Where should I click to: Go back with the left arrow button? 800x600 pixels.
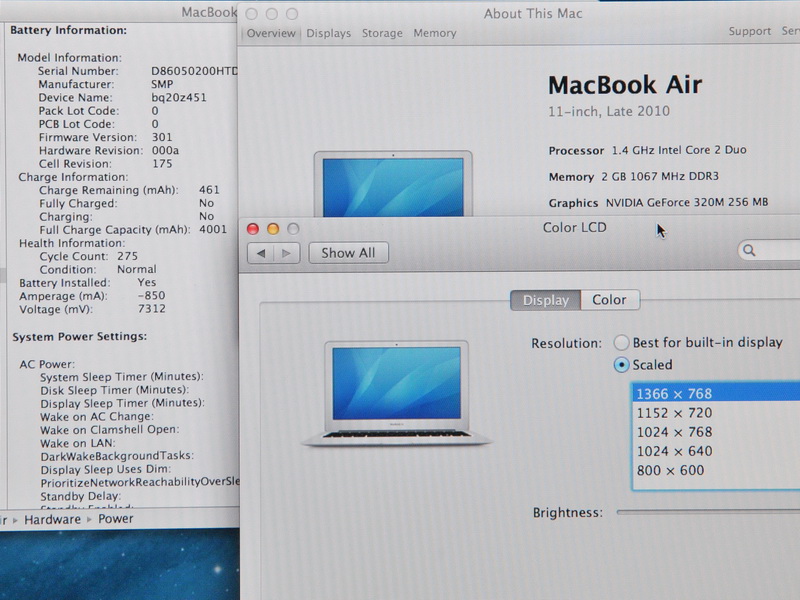[x=261, y=253]
